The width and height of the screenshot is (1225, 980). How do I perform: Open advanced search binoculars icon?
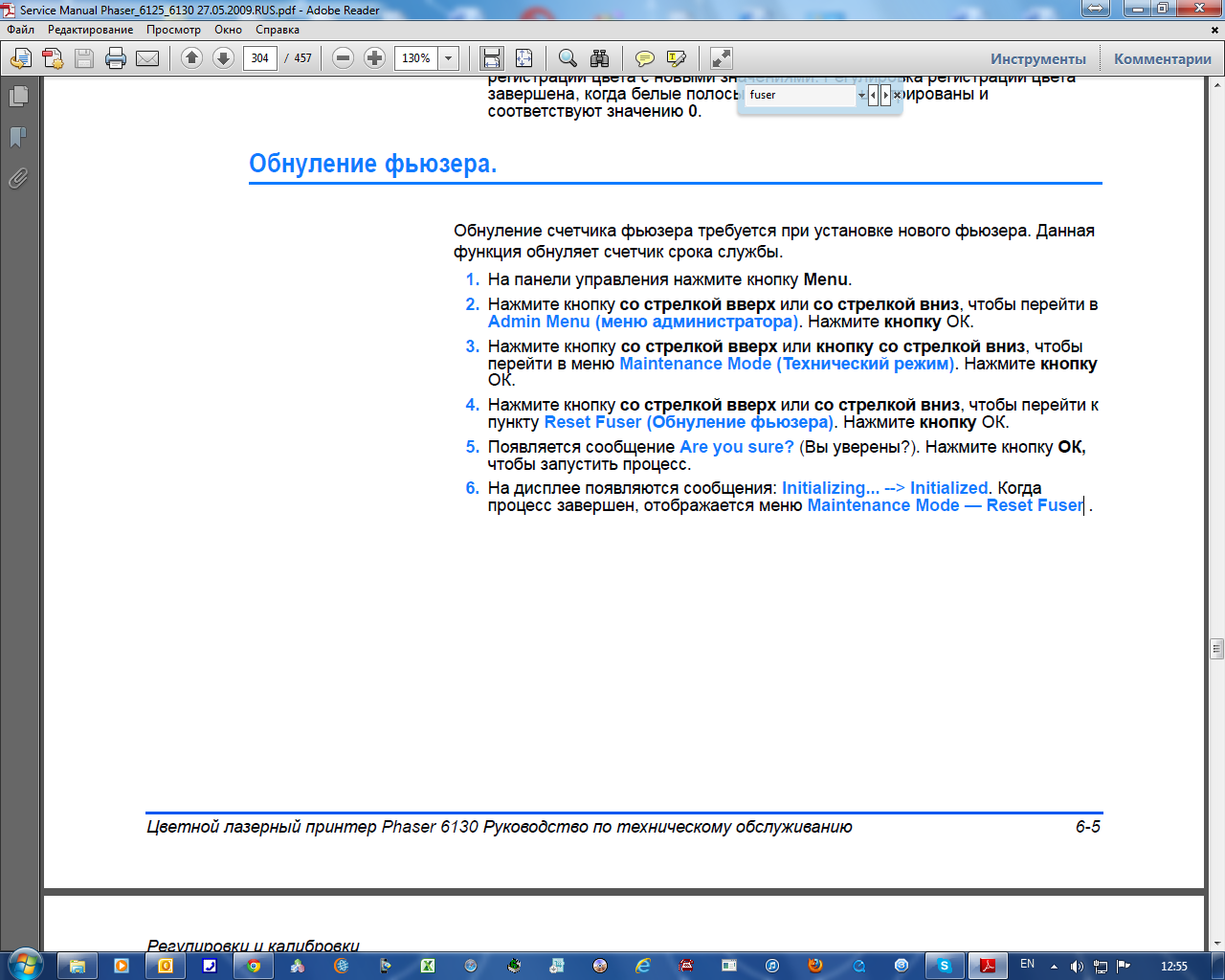point(600,58)
